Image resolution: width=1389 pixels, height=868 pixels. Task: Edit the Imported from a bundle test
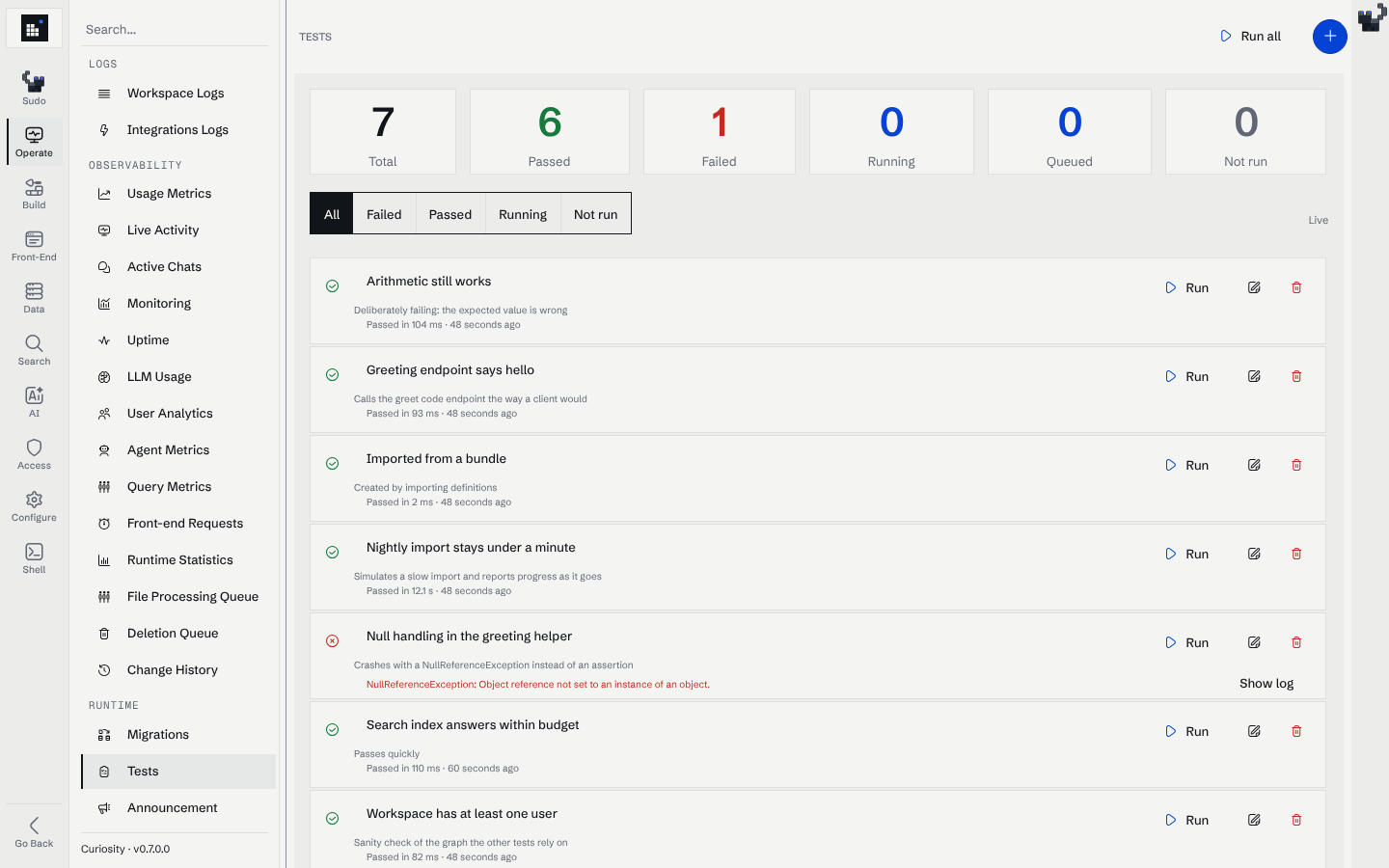tap(1254, 465)
